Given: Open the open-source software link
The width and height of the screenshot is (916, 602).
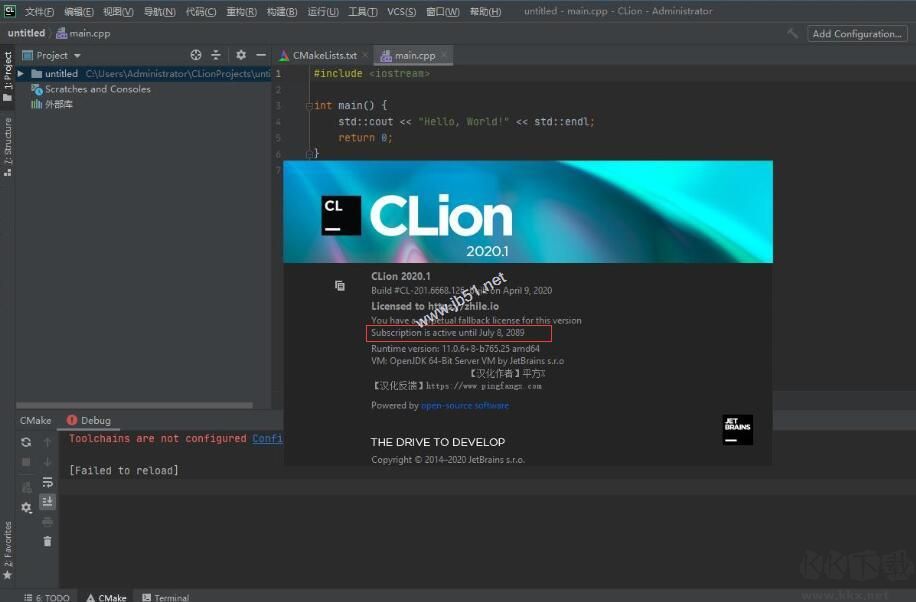Looking at the screenshot, I should [466, 405].
